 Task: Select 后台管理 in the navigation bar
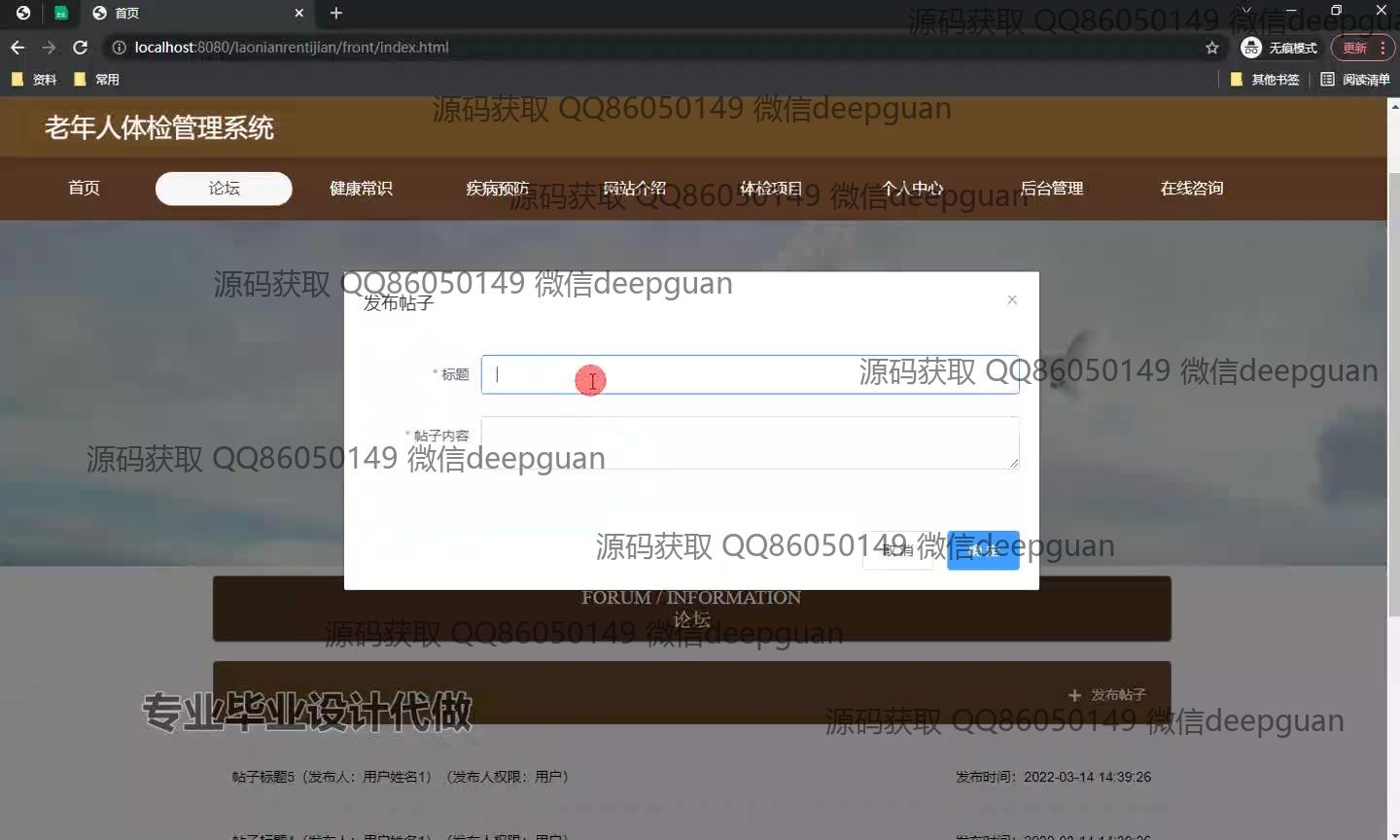point(1051,189)
